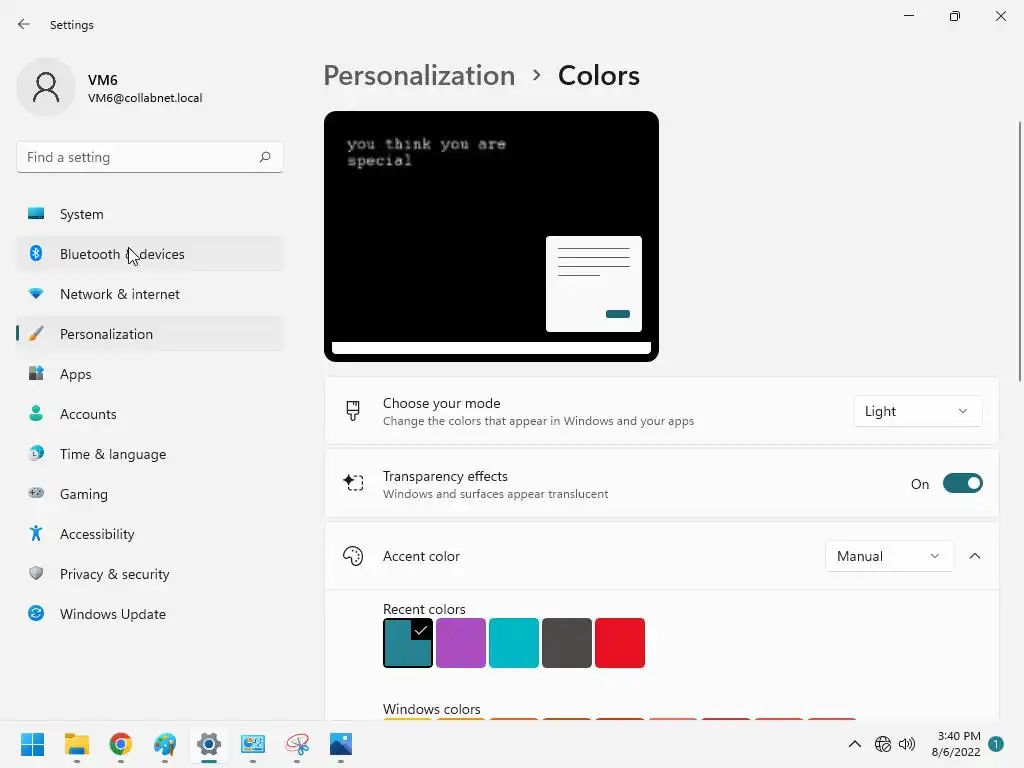Click the Personalization paintbrush icon
The width and height of the screenshot is (1024, 768).
point(36,334)
